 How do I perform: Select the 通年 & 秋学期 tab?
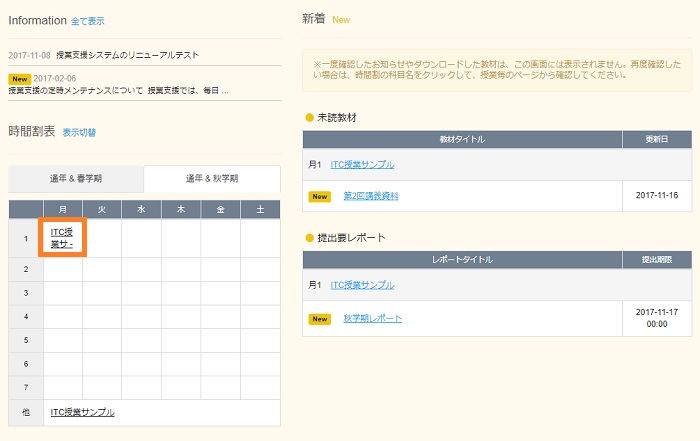211,179
